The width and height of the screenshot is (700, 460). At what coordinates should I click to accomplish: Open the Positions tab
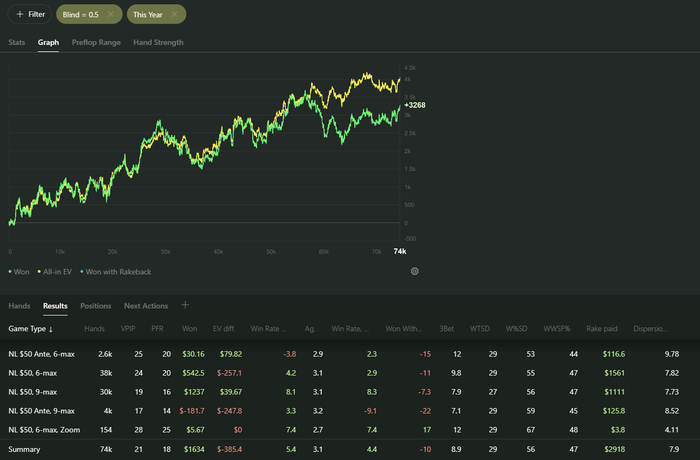(x=95, y=305)
